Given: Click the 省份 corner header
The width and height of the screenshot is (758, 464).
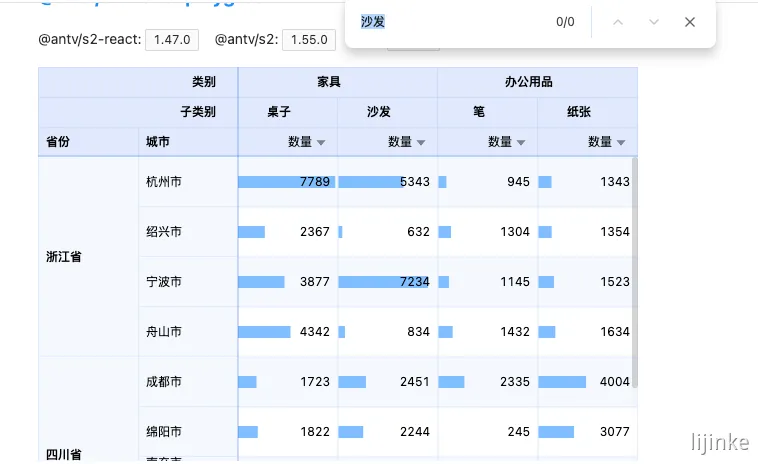Looking at the screenshot, I should (x=88, y=142).
